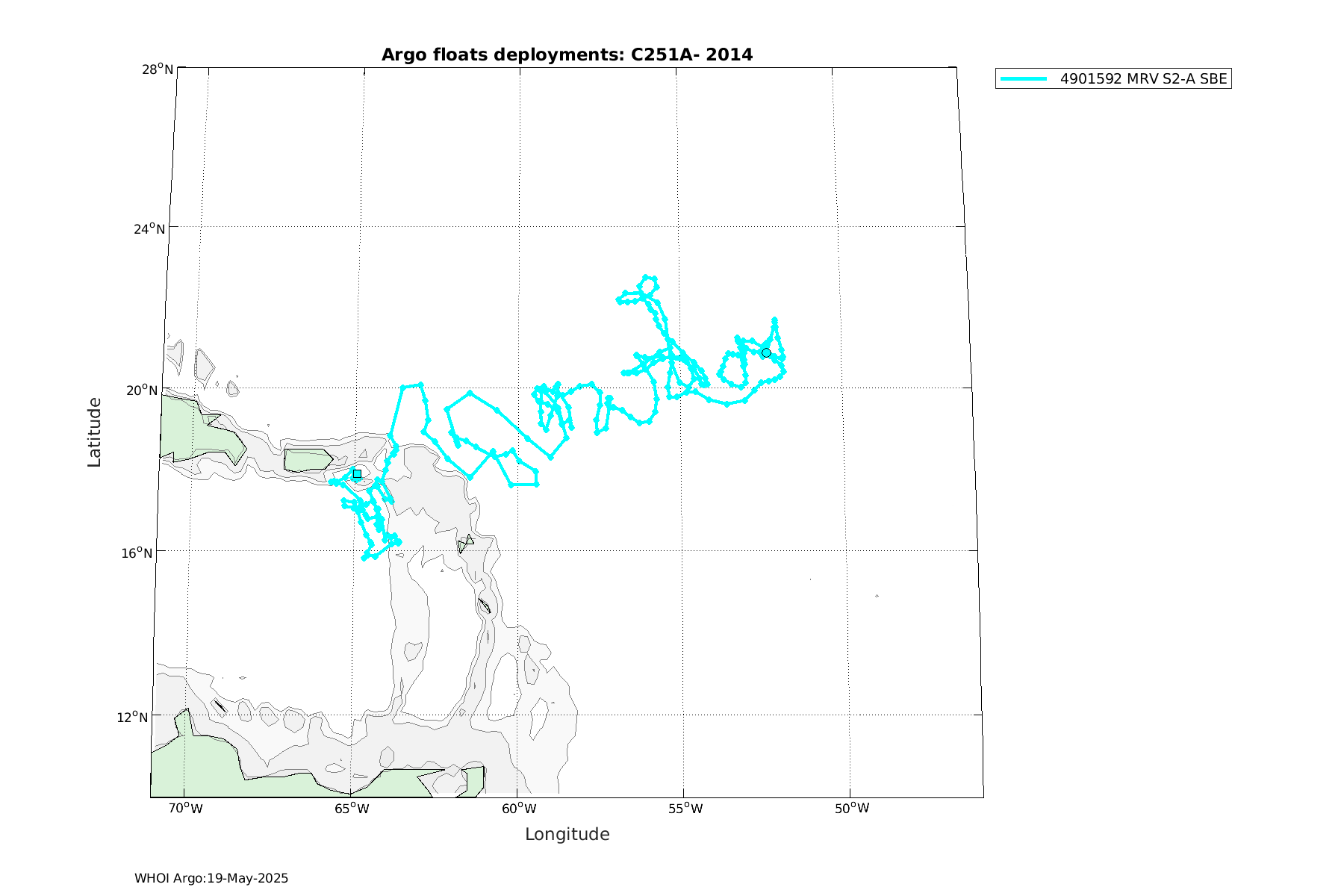Click the 24°N latitude tick label
The height and width of the screenshot is (896, 1344).
(149, 228)
